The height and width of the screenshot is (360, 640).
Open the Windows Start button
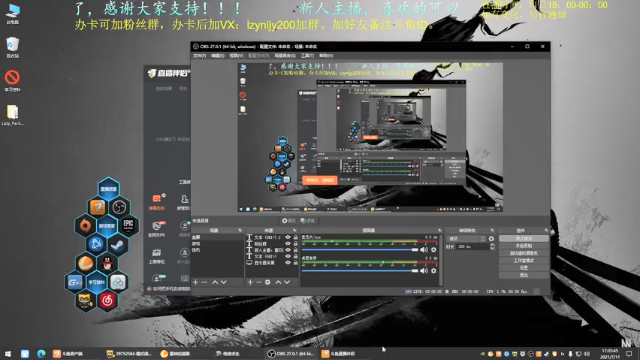point(8,353)
